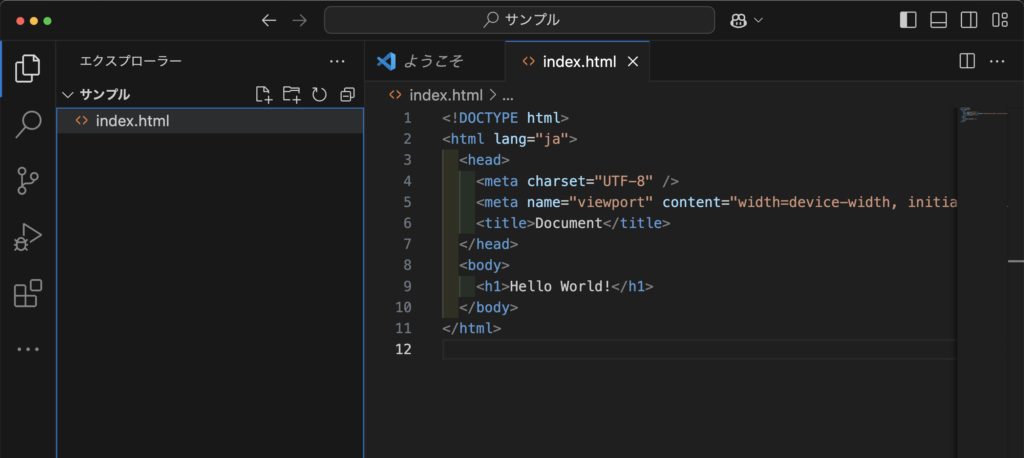Open the Source Control view

(27, 181)
